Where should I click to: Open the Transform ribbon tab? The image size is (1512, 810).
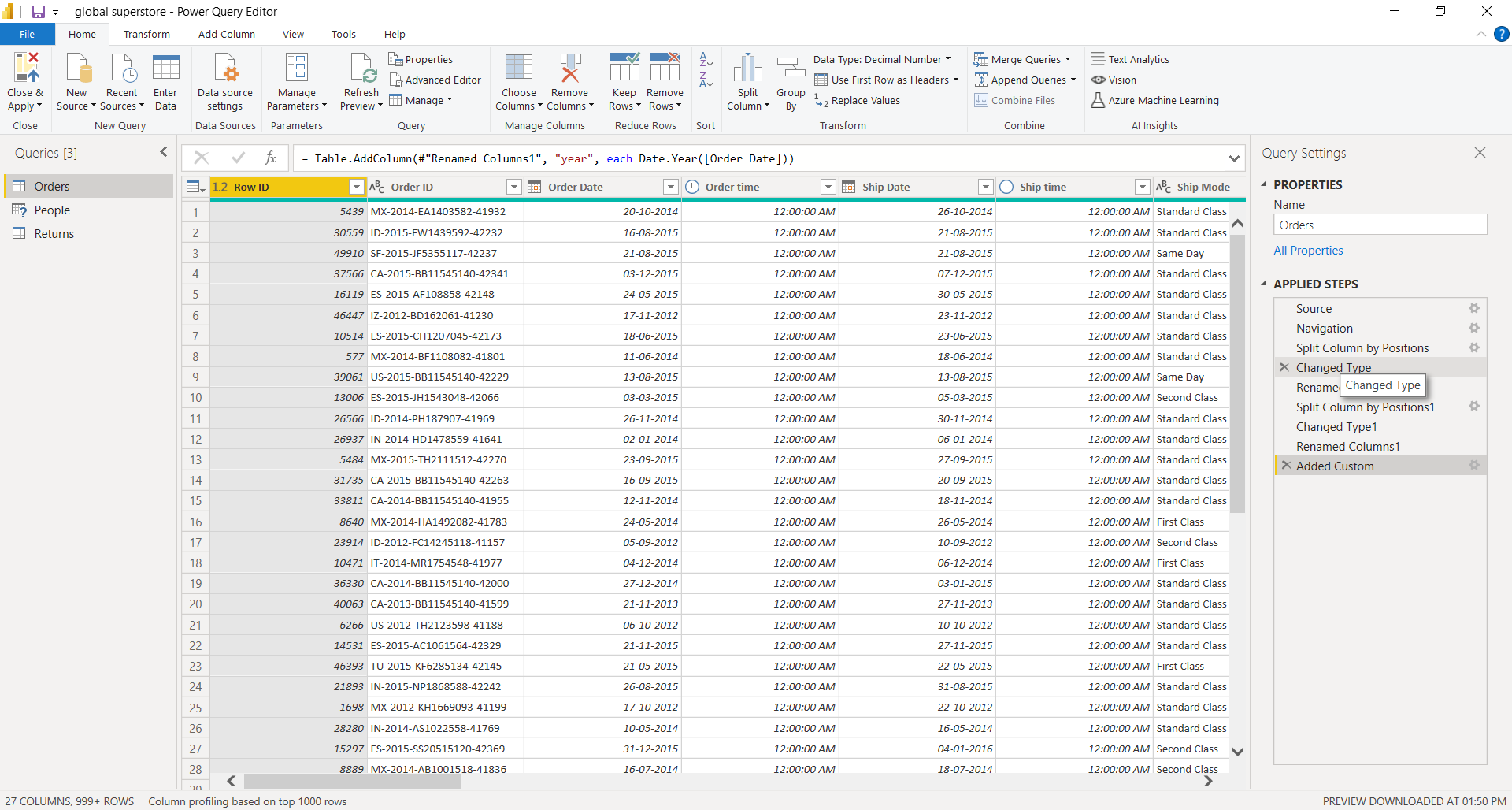coord(146,34)
